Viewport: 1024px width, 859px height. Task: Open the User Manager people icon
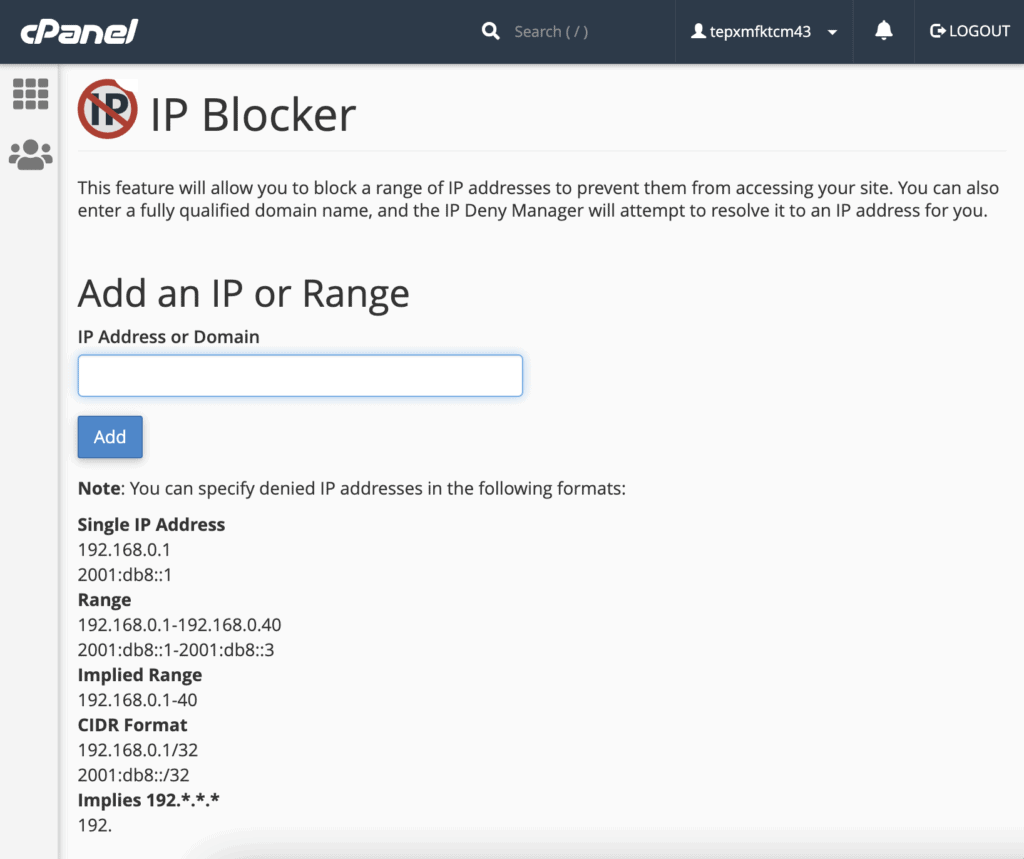coord(30,155)
